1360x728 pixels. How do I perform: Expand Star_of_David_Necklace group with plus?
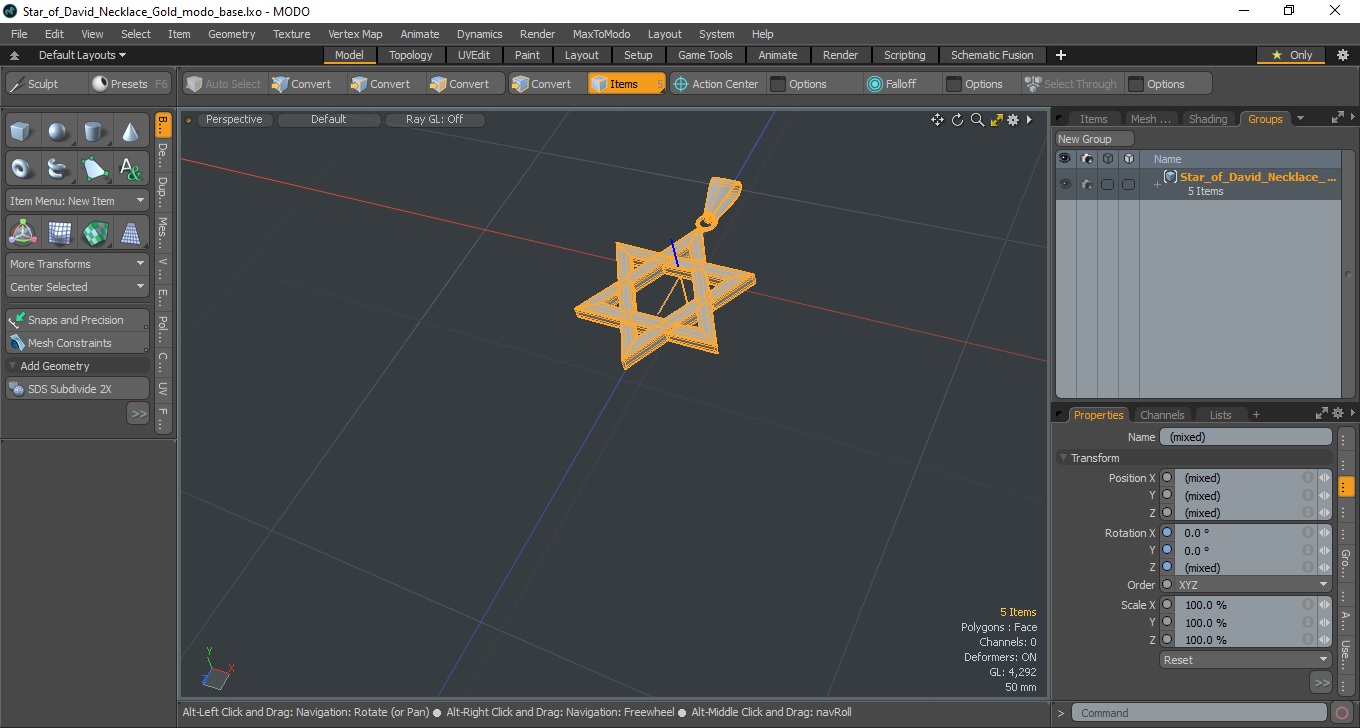point(1157,185)
